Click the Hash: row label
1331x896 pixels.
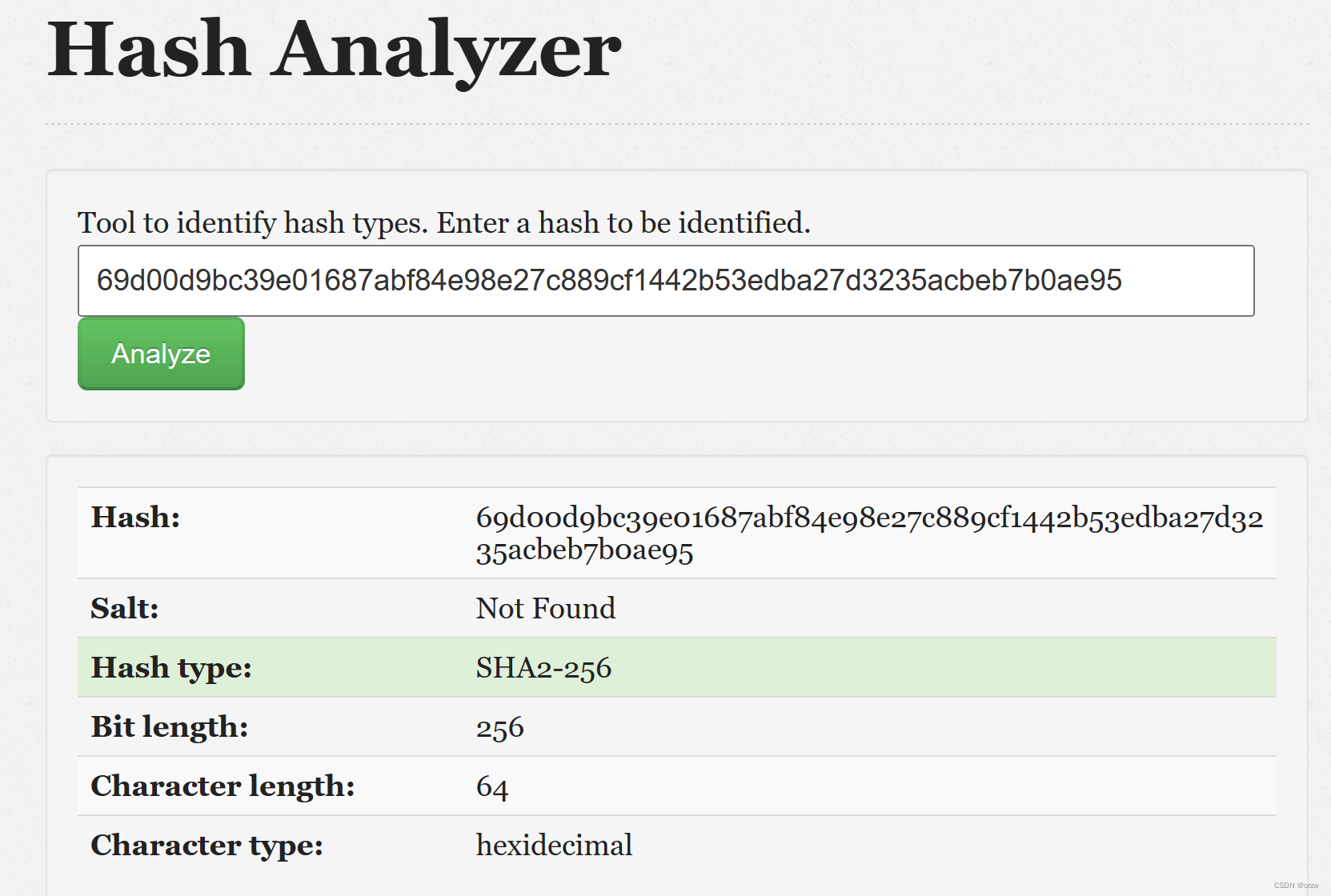(x=135, y=518)
